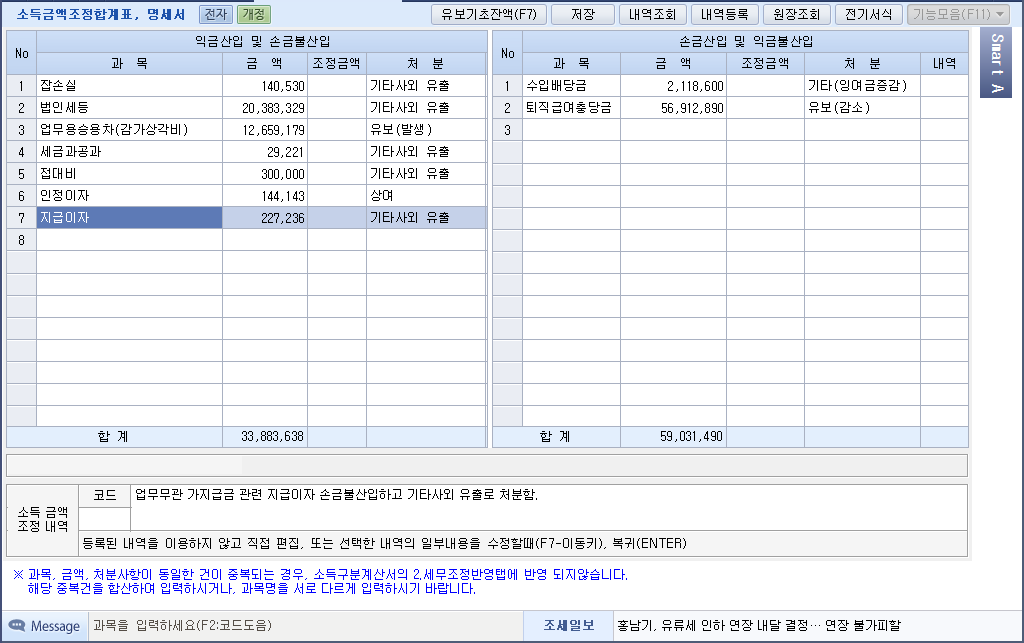Select the 세금과공과 account cell
The height and width of the screenshot is (643, 1024).
129,152
